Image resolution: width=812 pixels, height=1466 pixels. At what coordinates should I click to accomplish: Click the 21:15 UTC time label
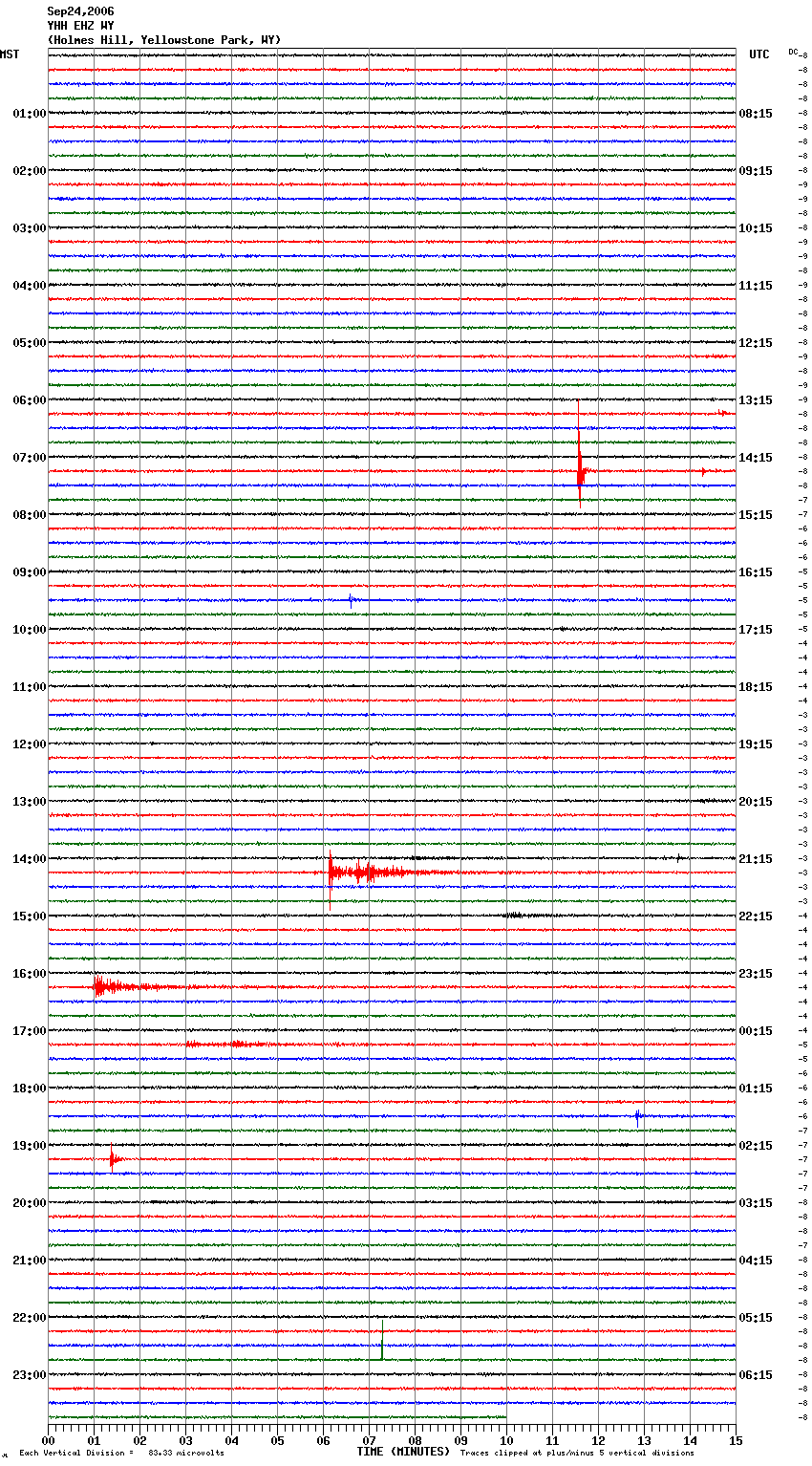click(756, 859)
